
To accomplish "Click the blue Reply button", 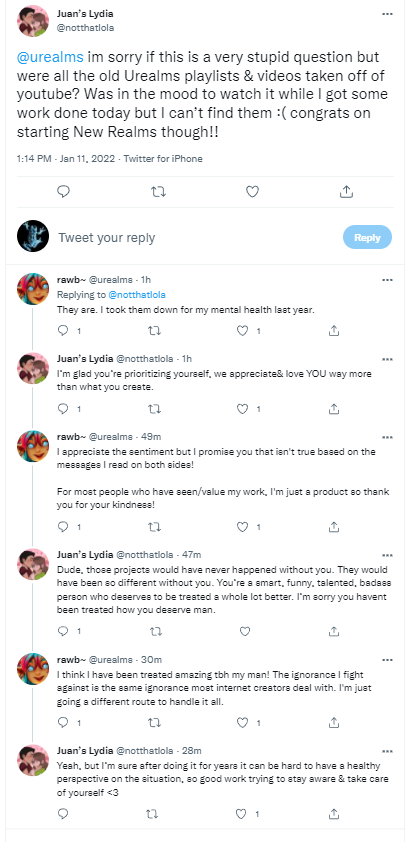I will (367, 237).
